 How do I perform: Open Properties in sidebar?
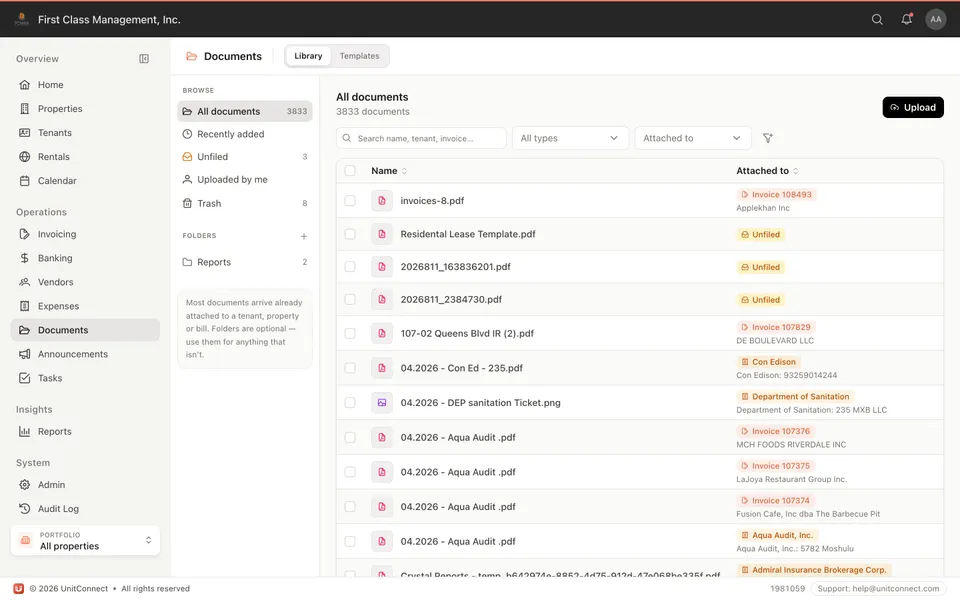pos(85,109)
